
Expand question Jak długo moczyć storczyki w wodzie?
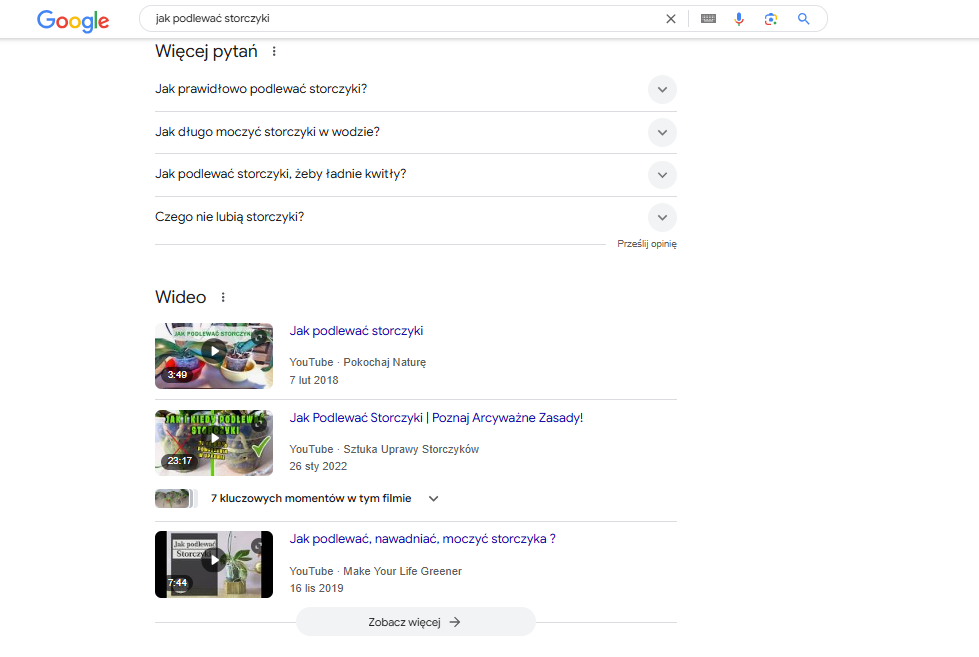click(x=662, y=132)
